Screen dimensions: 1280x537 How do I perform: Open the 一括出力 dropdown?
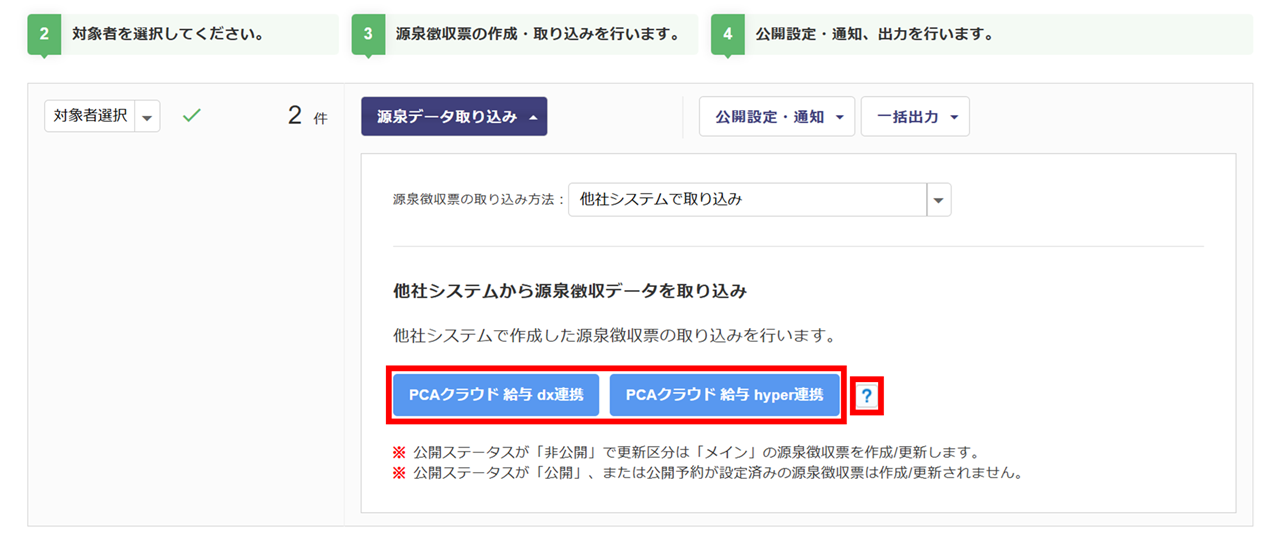tap(915, 116)
